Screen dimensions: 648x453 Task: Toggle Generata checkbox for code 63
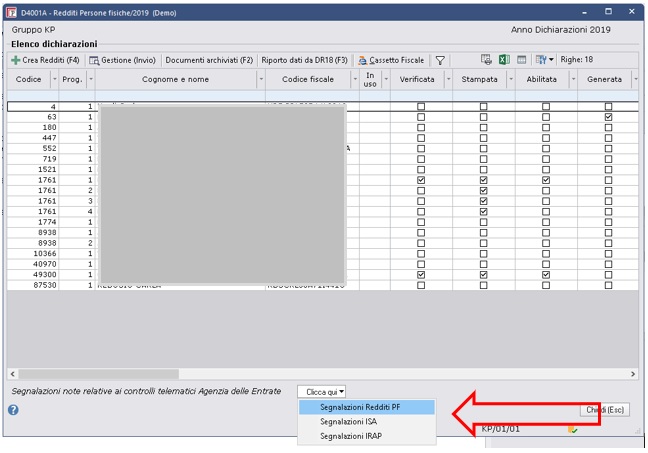coord(608,117)
